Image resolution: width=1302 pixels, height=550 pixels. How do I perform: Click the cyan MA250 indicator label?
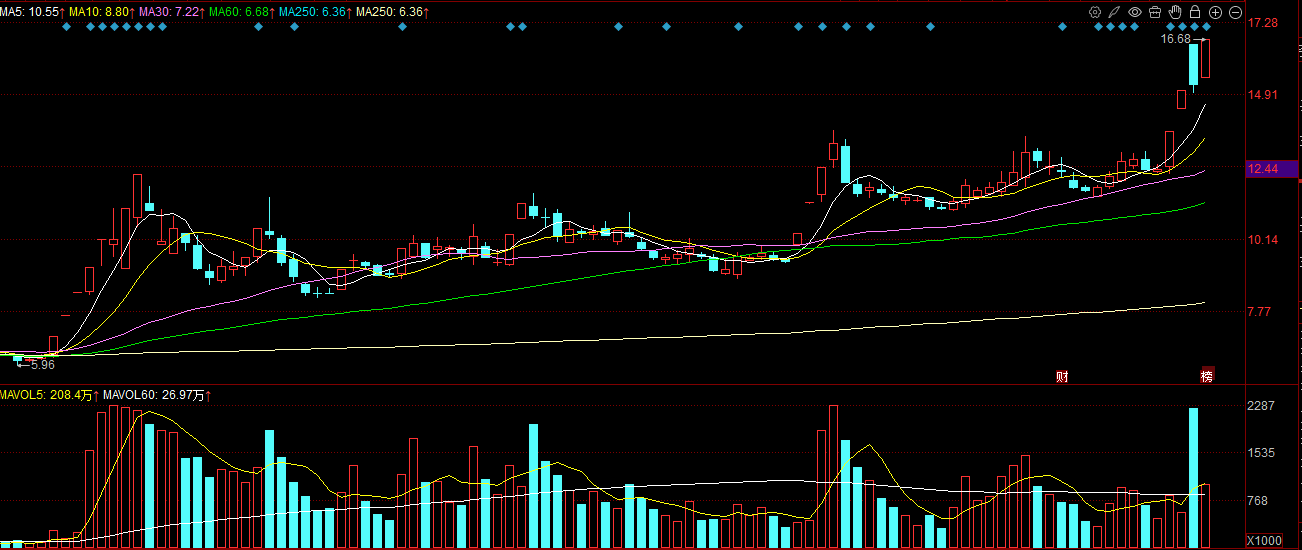[314, 11]
